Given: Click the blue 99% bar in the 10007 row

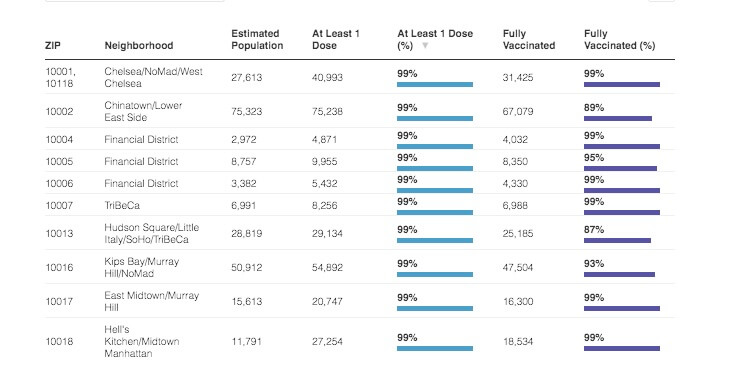Looking at the screenshot, I should 435,212.
